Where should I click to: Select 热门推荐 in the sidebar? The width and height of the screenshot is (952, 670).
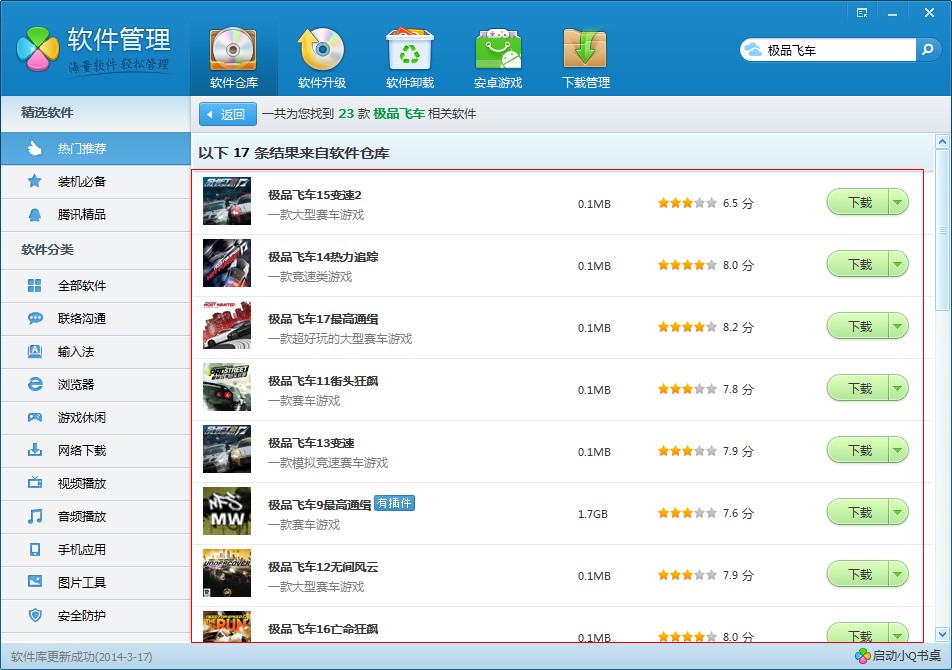[81, 148]
